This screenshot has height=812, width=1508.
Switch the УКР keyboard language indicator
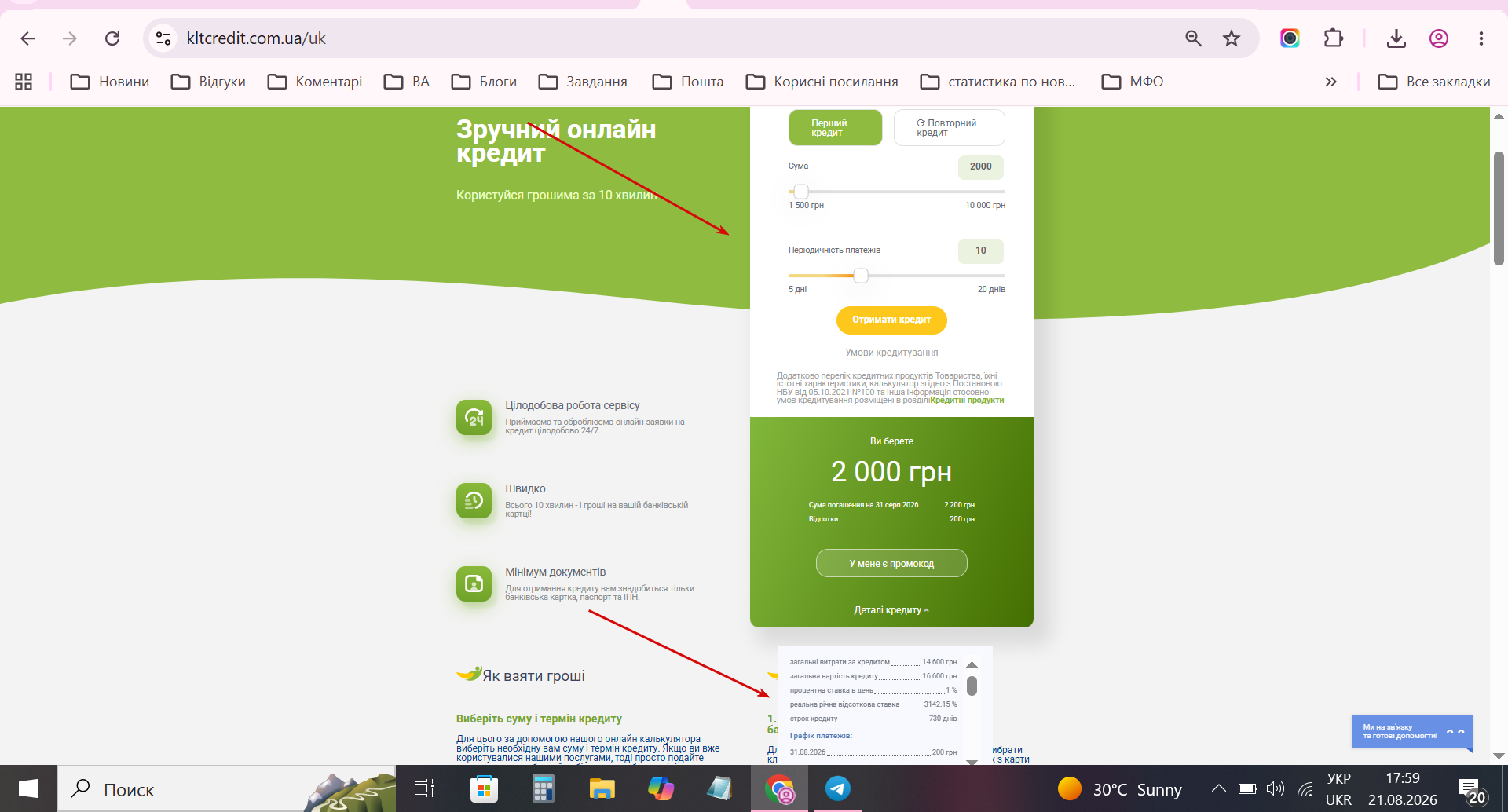point(1338,789)
